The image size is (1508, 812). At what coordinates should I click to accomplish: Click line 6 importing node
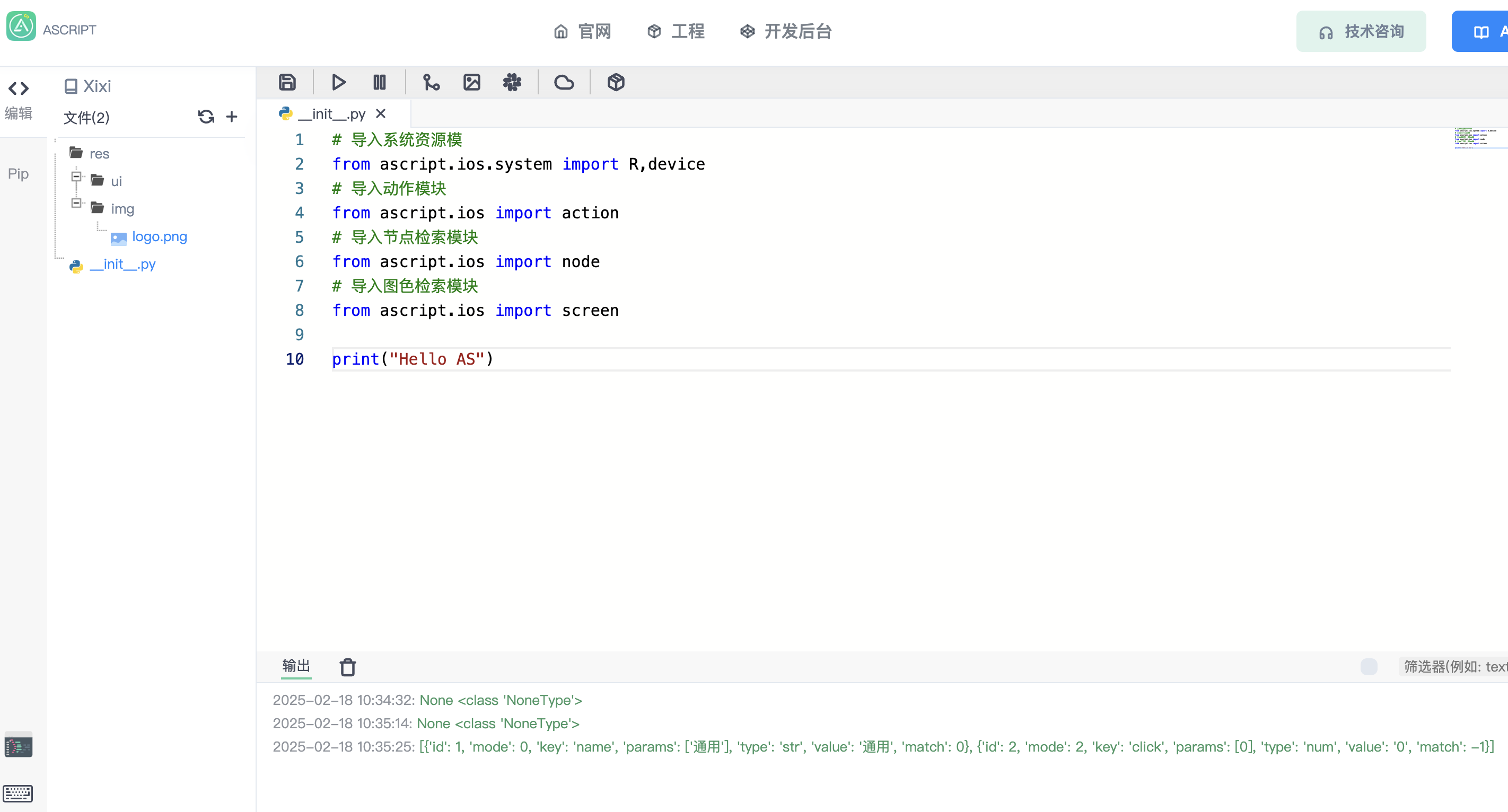pyautogui.click(x=466, y=261)
